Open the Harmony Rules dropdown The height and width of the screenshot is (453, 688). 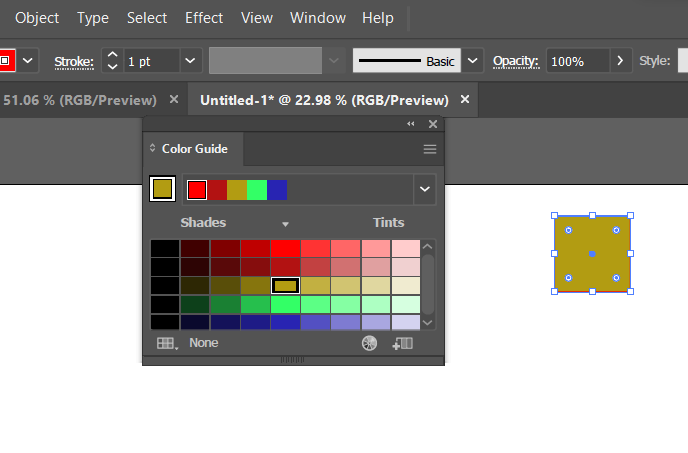pyautogui.click(x=425, y=189)
